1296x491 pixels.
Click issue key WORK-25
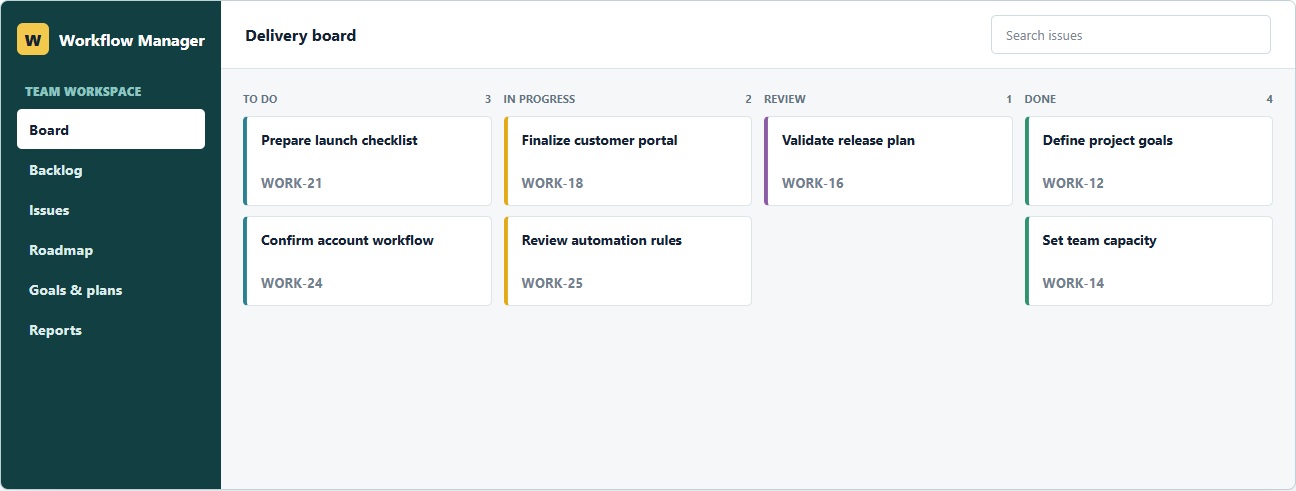pos(552,283)
